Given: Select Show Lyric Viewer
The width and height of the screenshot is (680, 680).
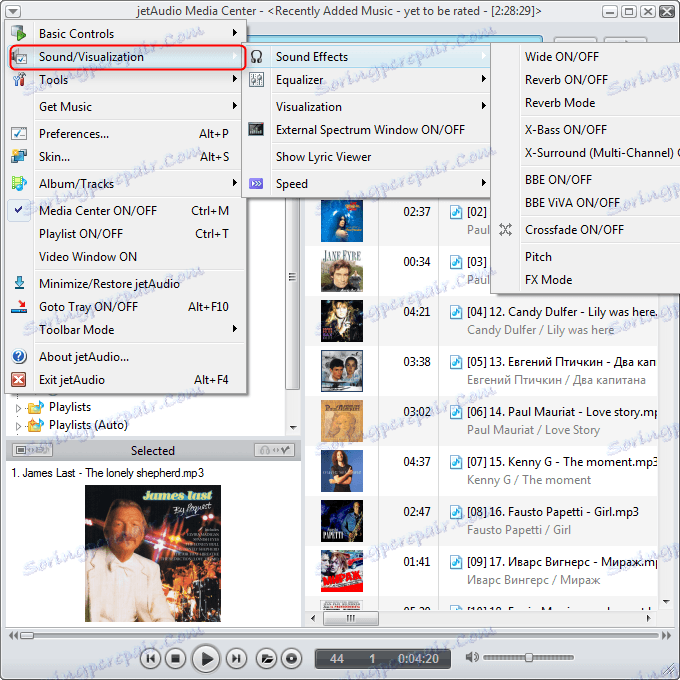Looking at the screenshot, I should [x=323, y=157].
